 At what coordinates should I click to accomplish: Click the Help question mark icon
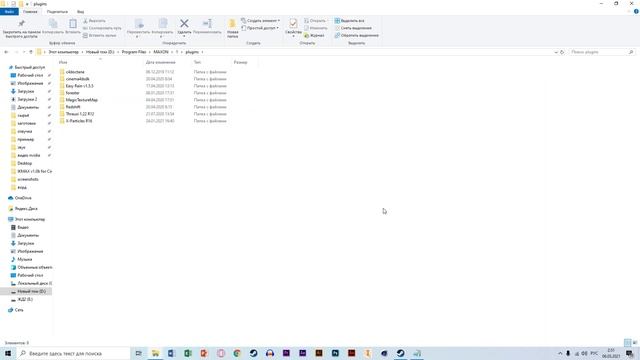coord(636,12)
